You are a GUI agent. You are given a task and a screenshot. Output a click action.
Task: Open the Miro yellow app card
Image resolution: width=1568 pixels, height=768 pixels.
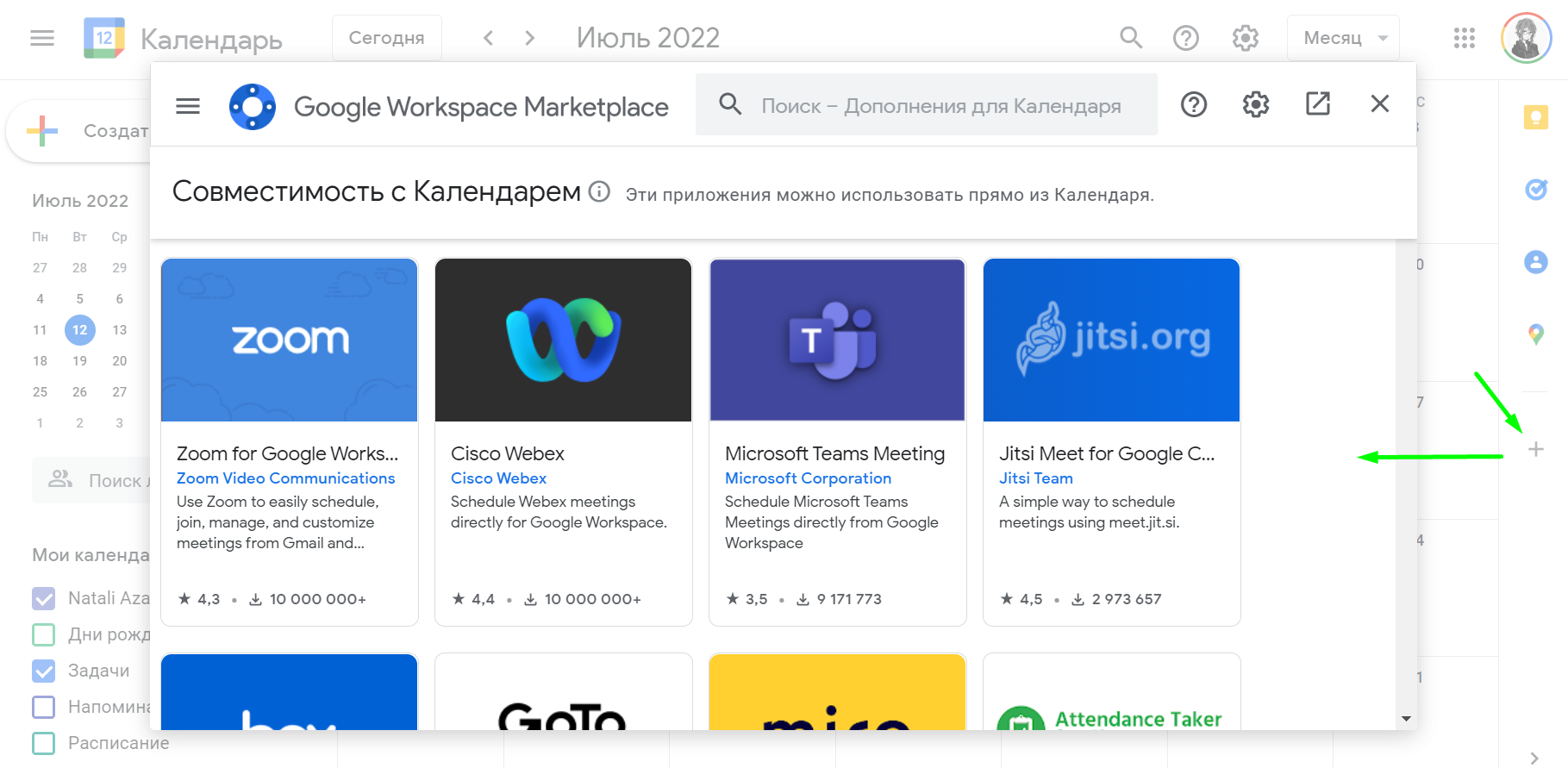pyautogui.click(x=837, y=692)
